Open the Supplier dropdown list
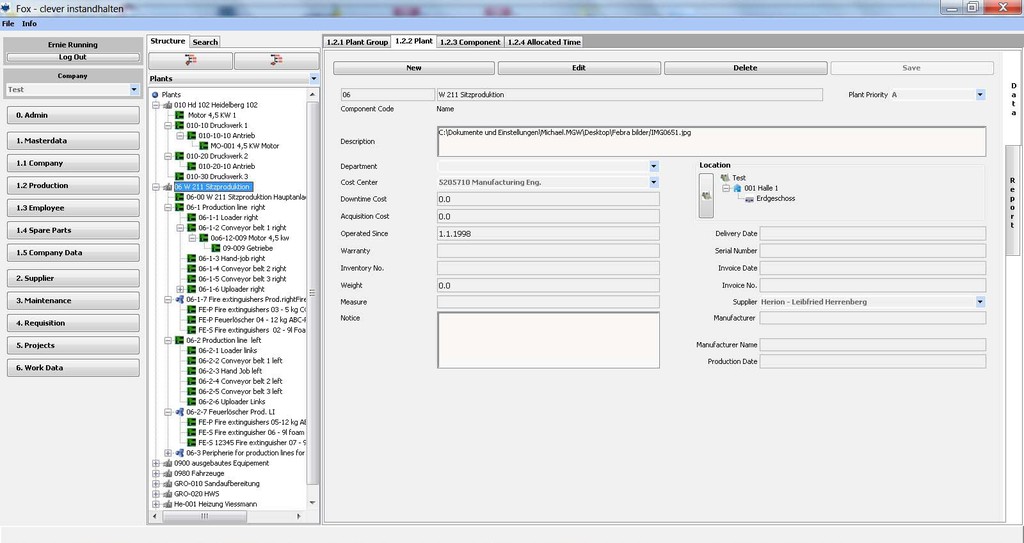Screen dimensions: 1024x543 pyautogui.click(x=980, y=302)
